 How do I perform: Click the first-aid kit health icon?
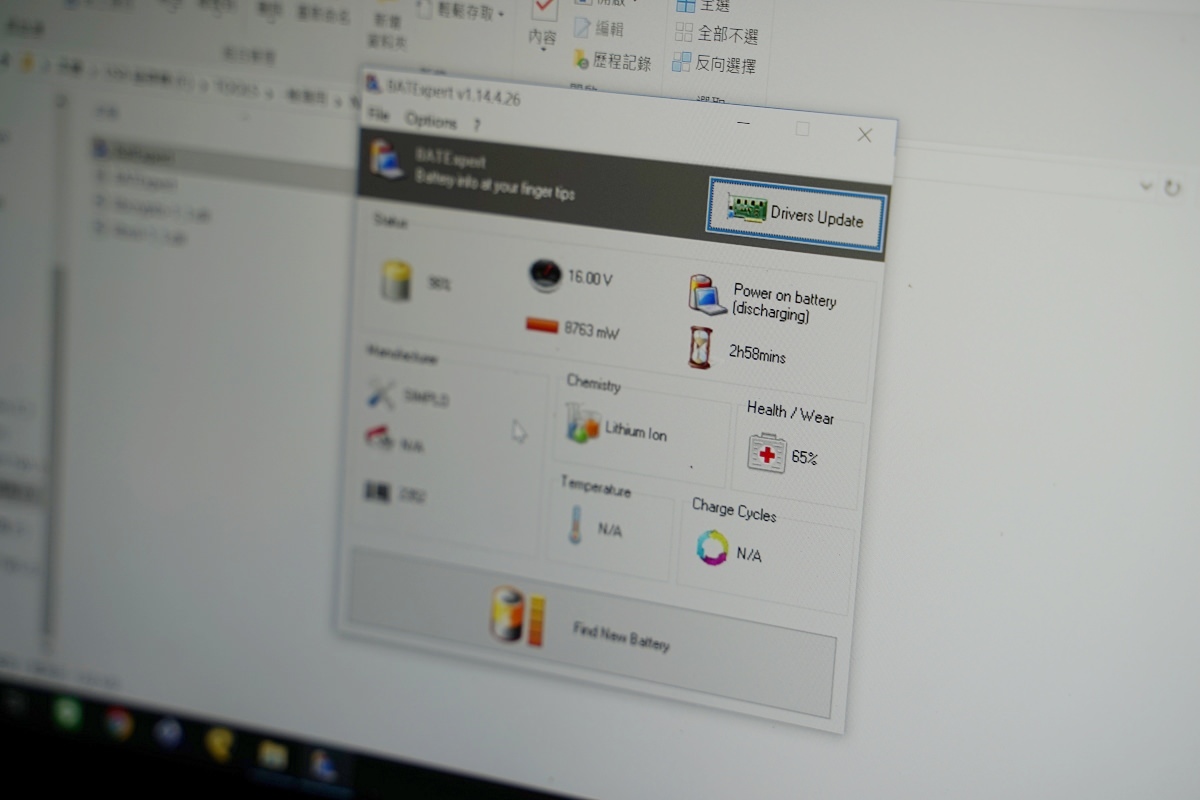(x=767, y=453)
